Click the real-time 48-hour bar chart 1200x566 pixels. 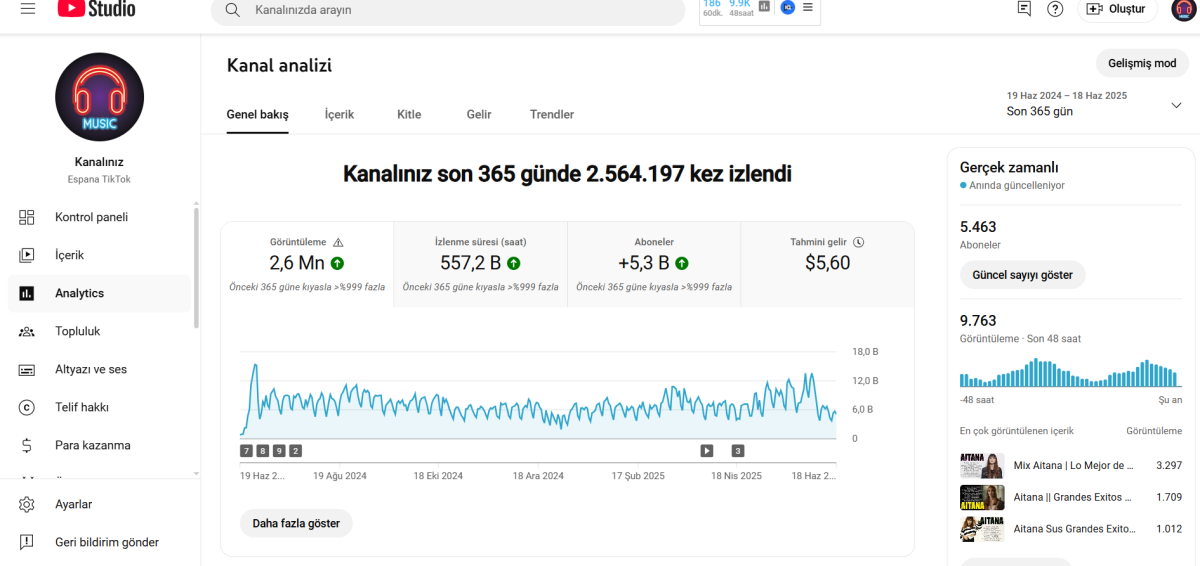[x=1070, y=373]
